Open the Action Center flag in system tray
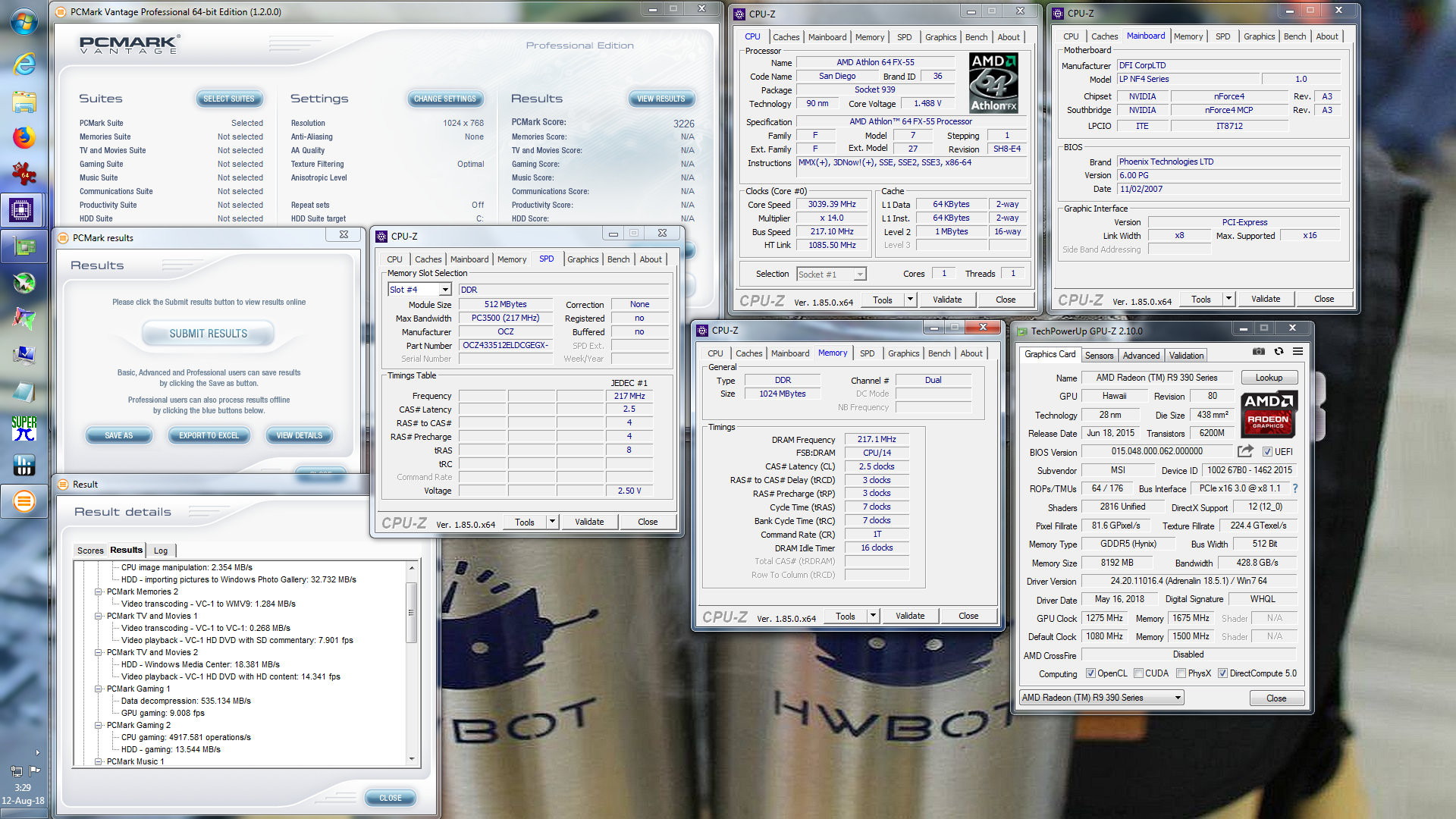This screenshot has width=1456, height=819. tap(34, 770)
